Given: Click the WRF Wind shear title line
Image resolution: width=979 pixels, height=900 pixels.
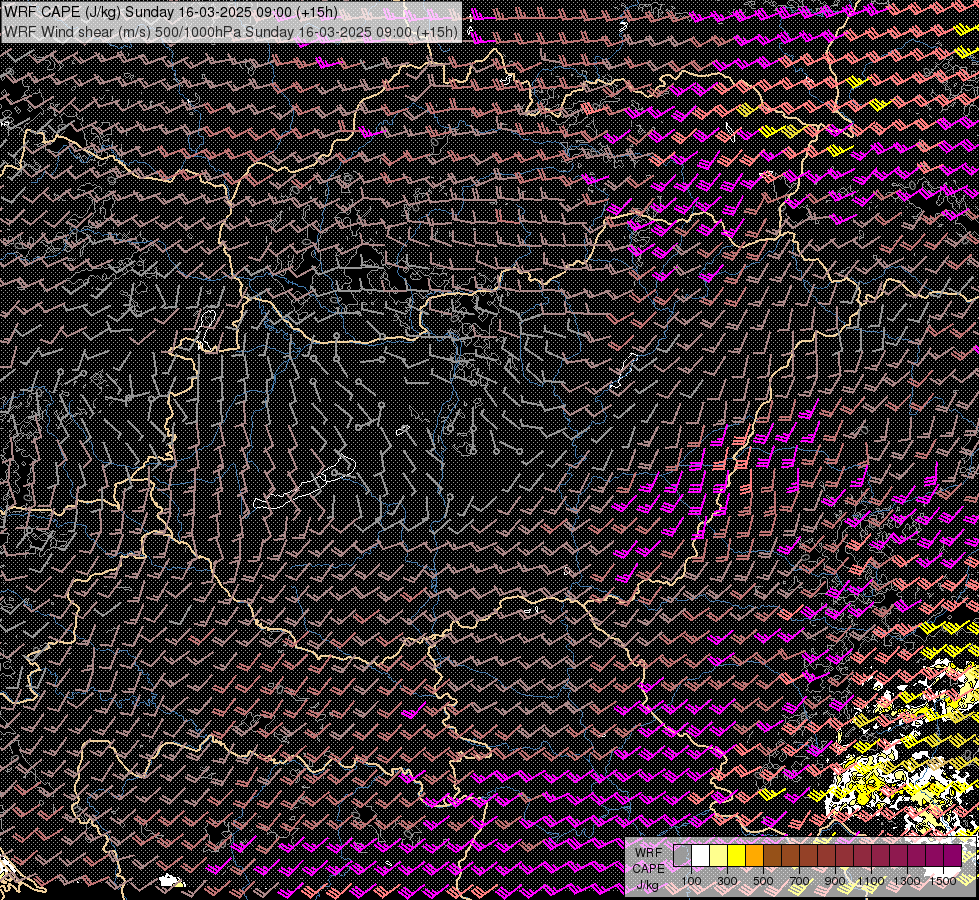Looking at the screenshot, I should pos(231,31).
